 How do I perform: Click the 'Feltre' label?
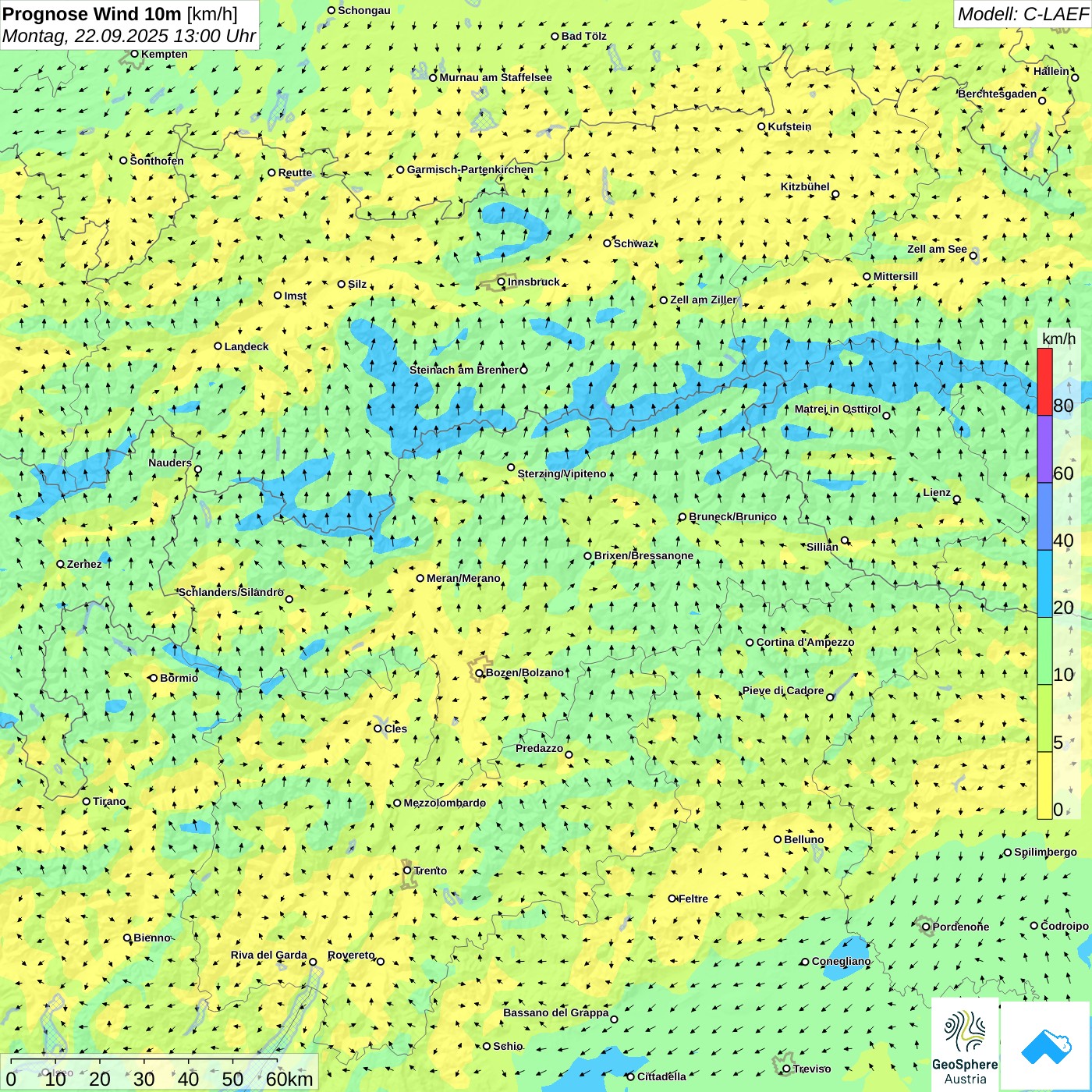[x=693, y=899]
